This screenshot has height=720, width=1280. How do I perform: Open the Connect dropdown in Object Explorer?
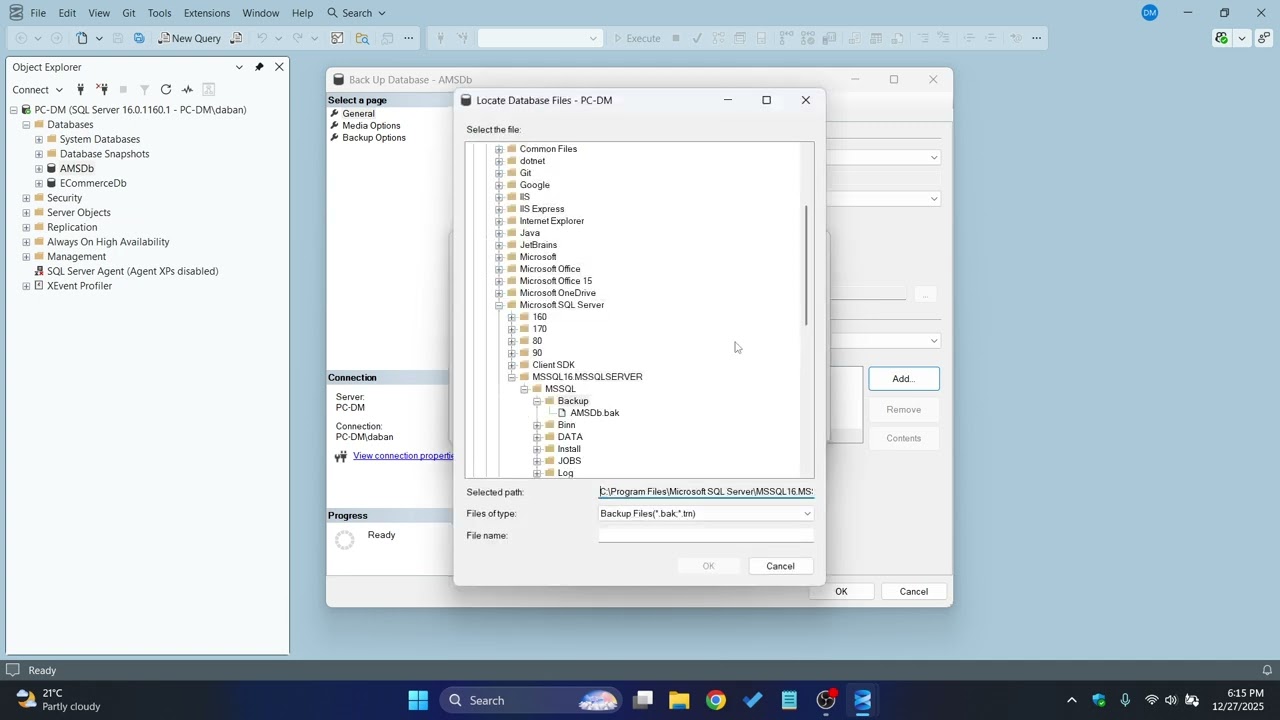pyautogui.click(x=38, y=89)
